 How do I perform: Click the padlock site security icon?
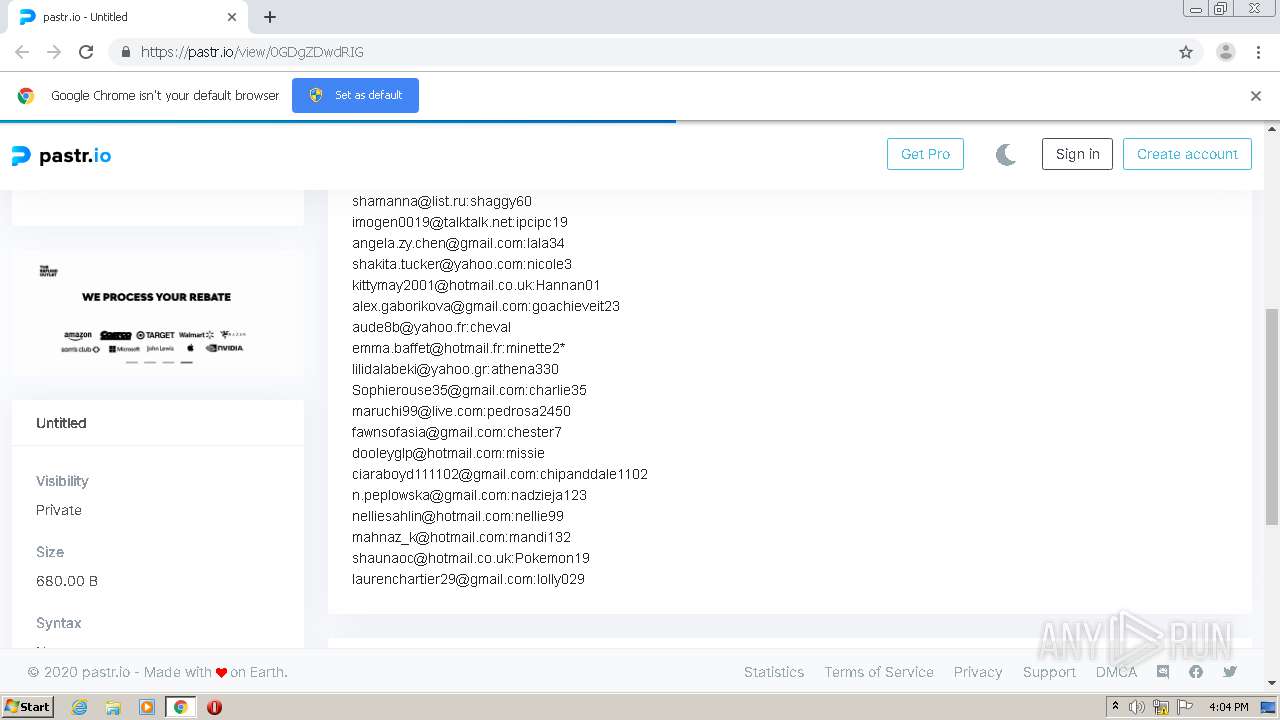coord(125,52)
